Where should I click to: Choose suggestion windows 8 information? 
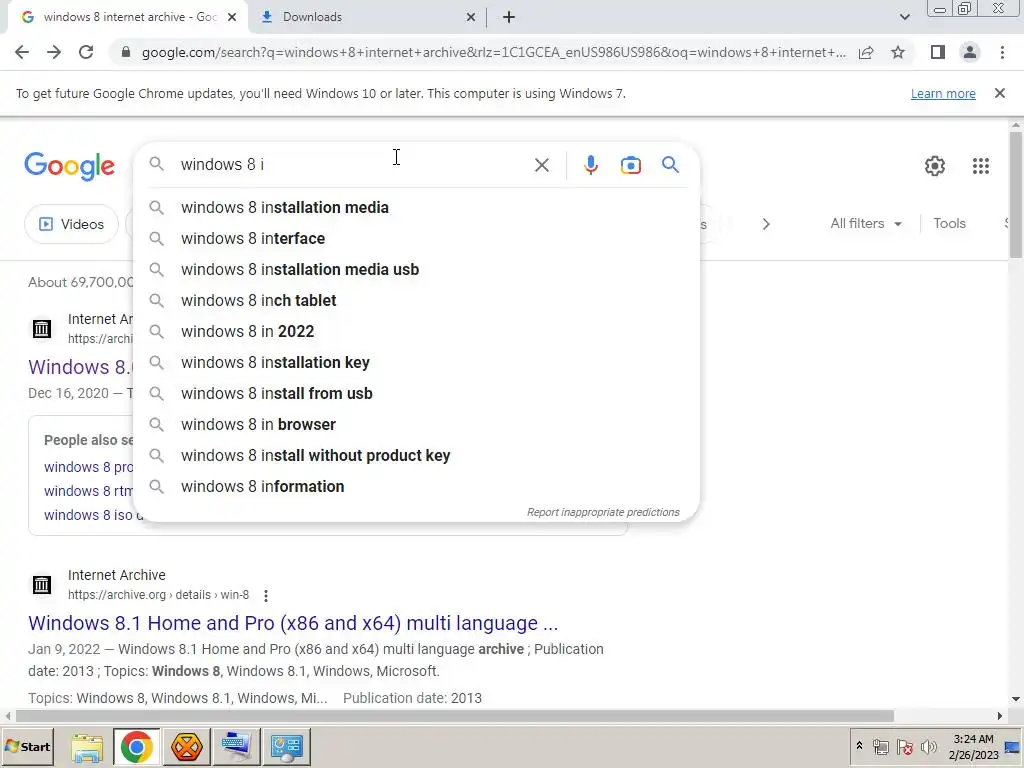point(416,487)
